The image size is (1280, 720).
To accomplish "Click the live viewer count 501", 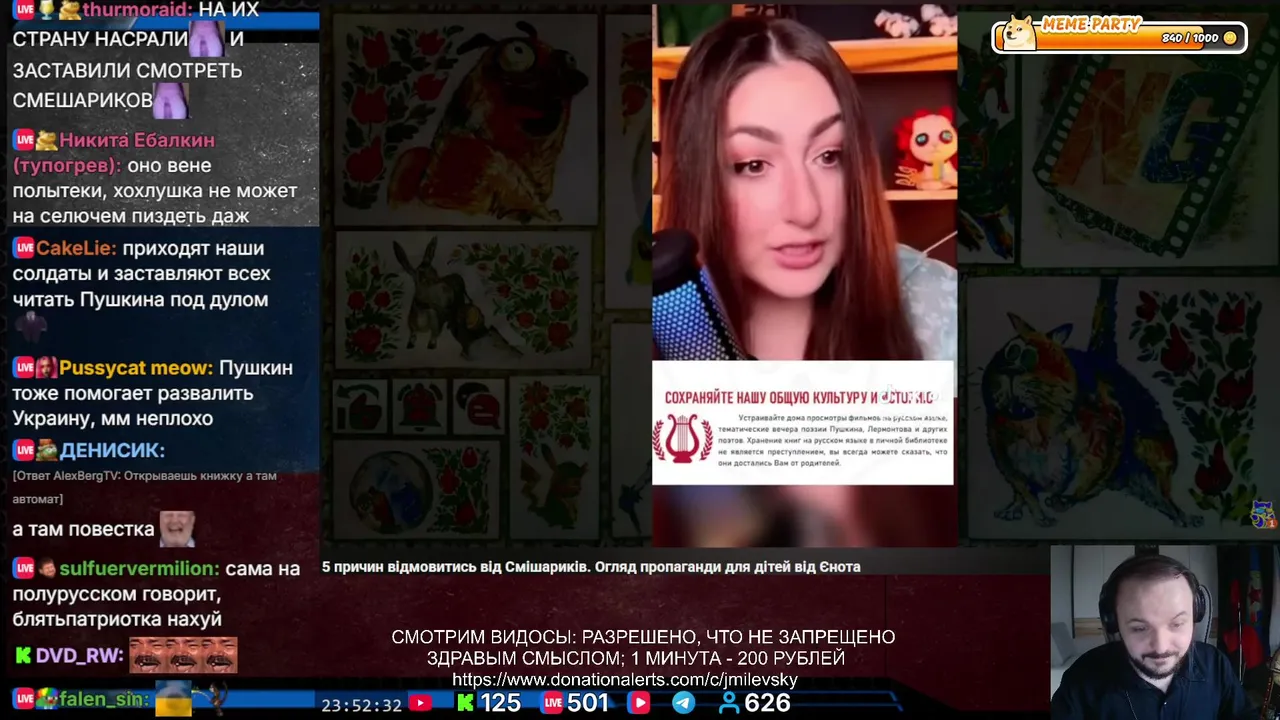I will pos(588,703).
